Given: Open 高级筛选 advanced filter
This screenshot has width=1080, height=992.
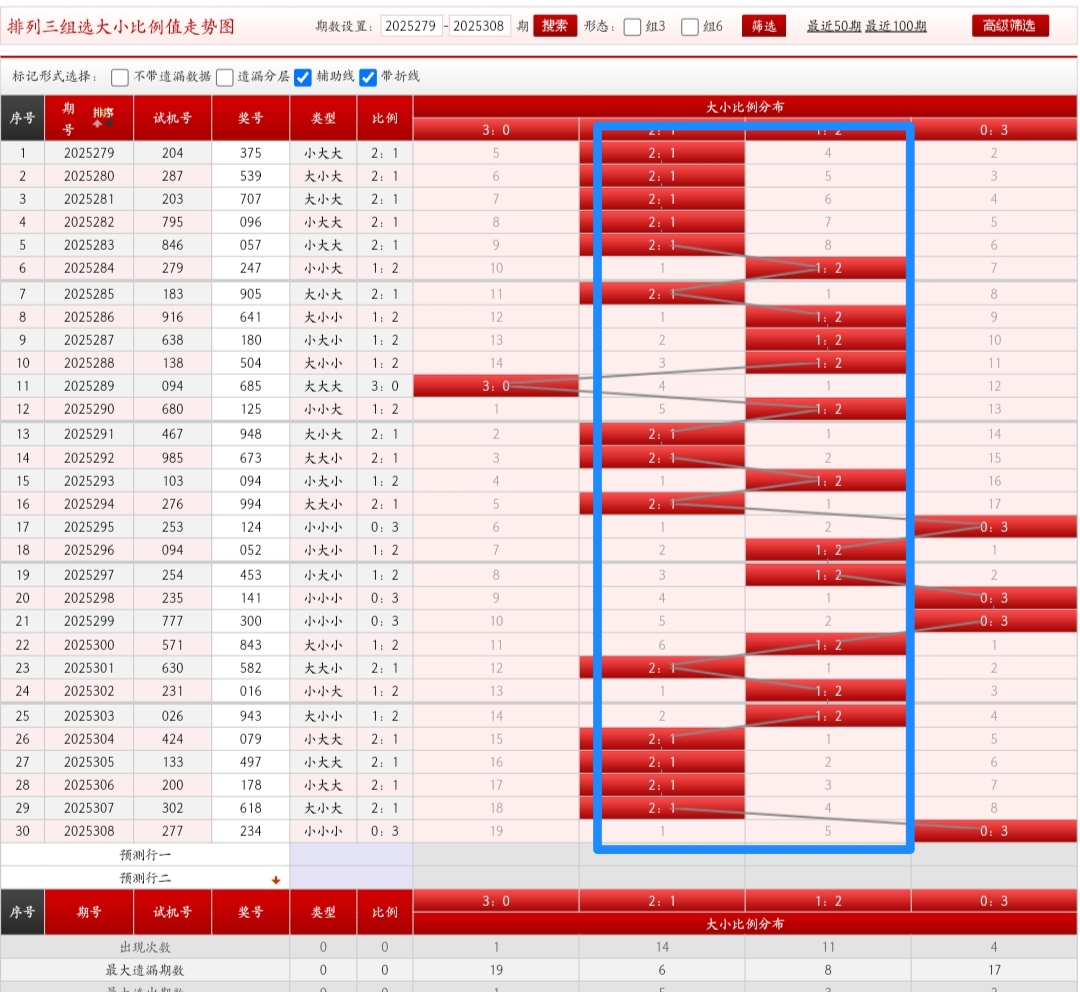Looking at the screenshot, I should [1010, 26].
